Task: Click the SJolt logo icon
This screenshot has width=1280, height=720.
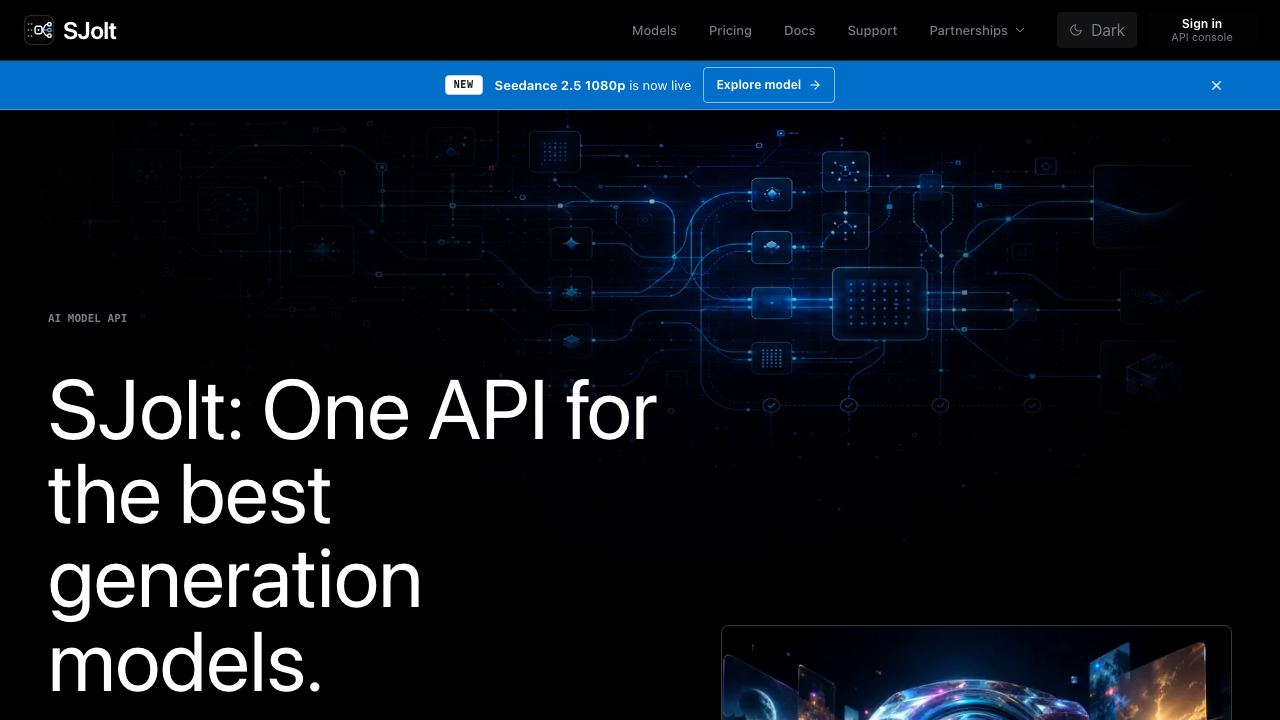Action: (x=39, y=30)
